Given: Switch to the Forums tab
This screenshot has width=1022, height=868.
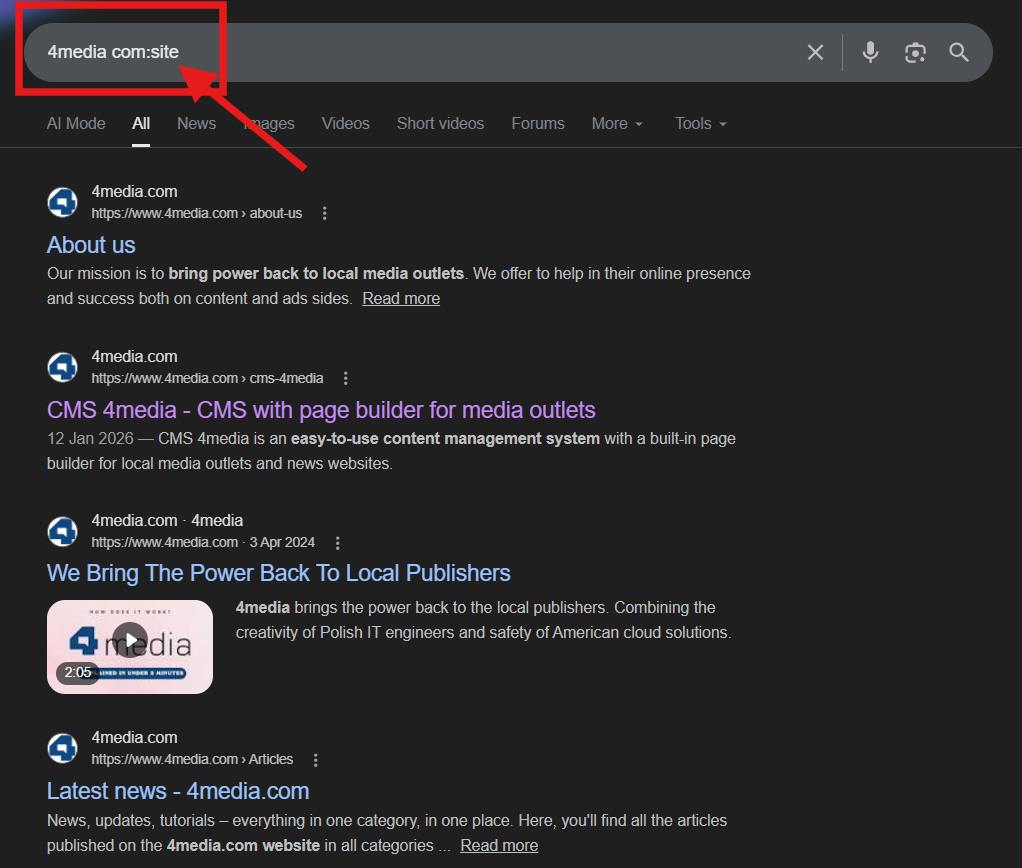Looking at the screenshot, I should (x=538, y=123).
